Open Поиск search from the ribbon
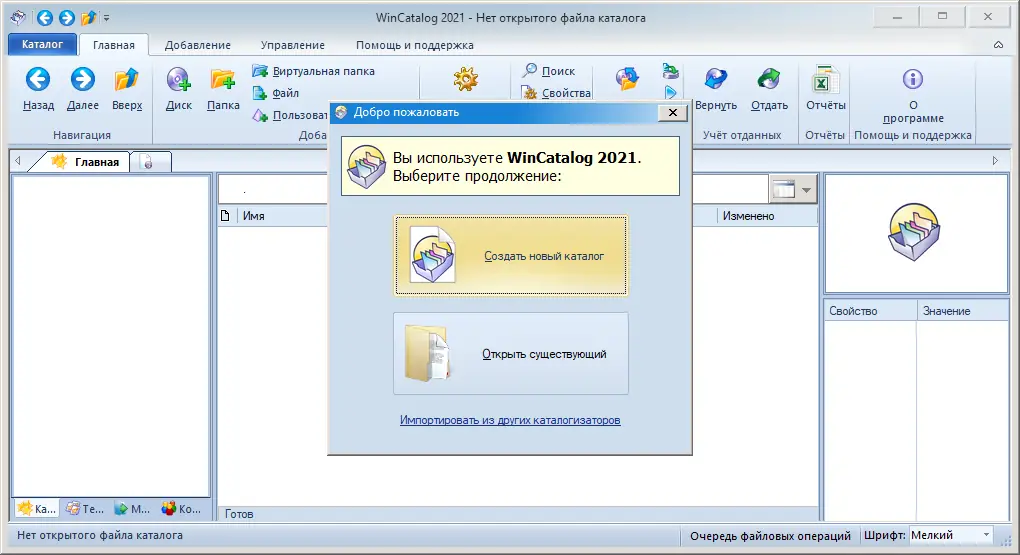Viewport: 1020px width, 555px height. [x=549, y=71]
